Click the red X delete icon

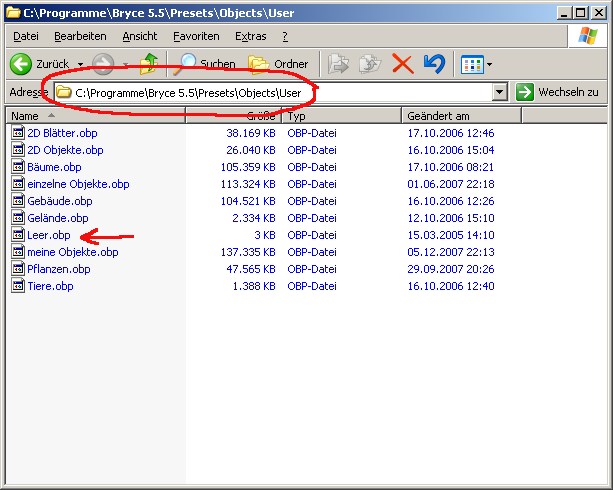point(403,64)
